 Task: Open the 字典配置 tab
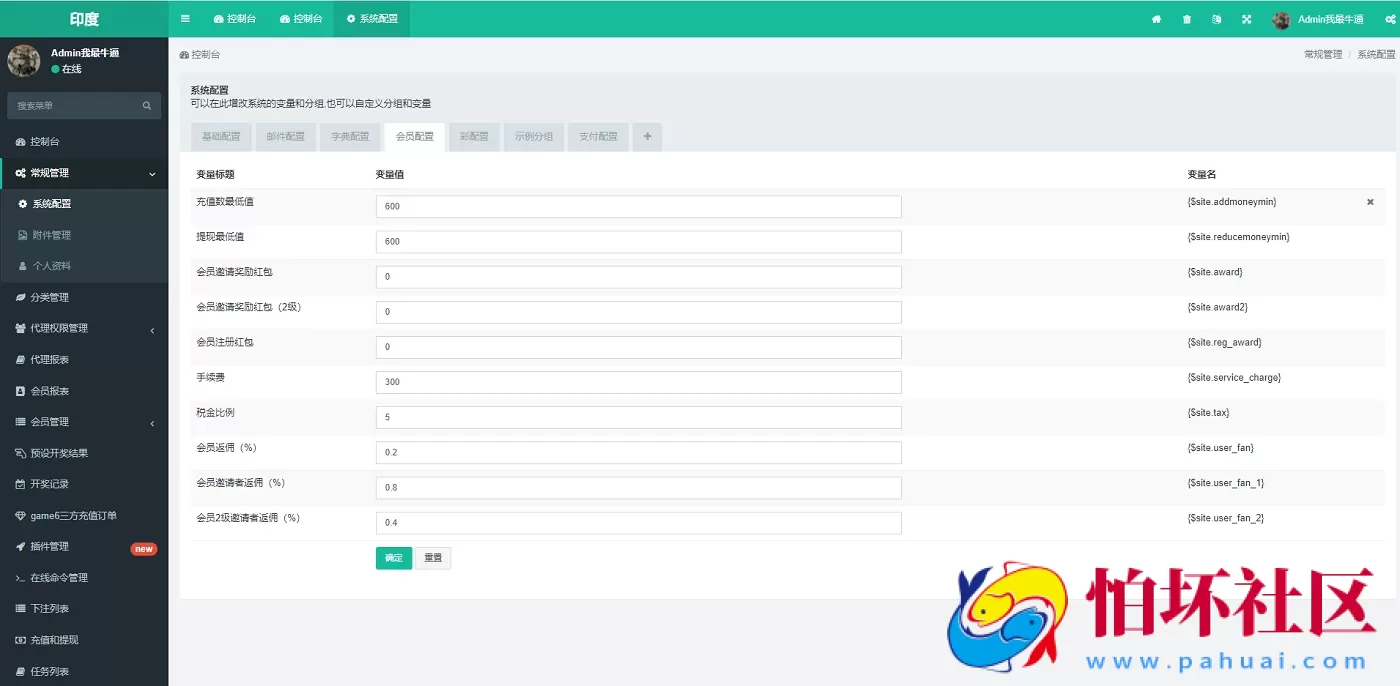[x=350, y=137]
